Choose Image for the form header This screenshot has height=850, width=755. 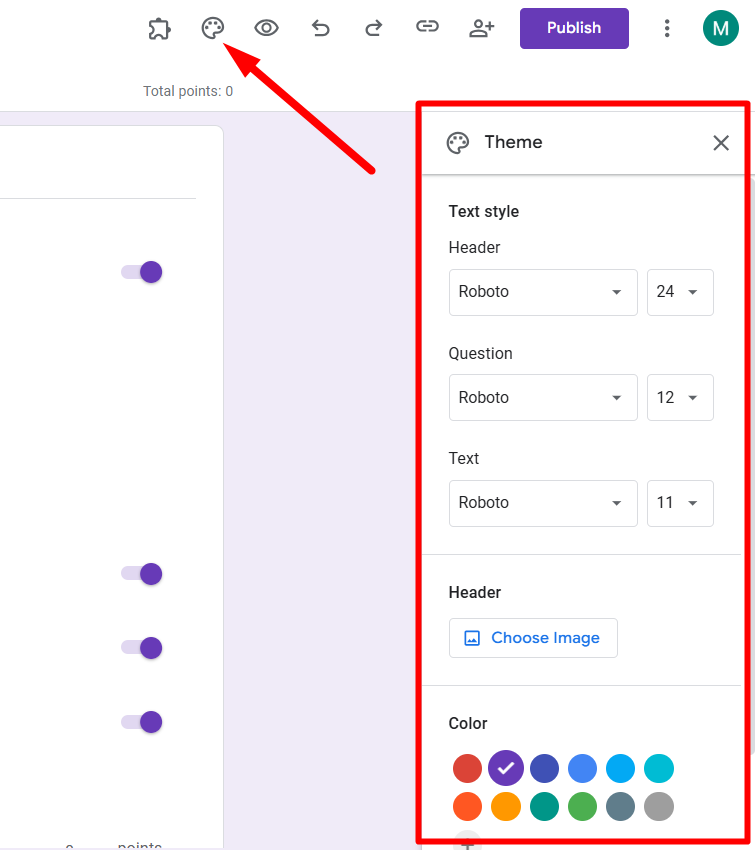point(533,638)
